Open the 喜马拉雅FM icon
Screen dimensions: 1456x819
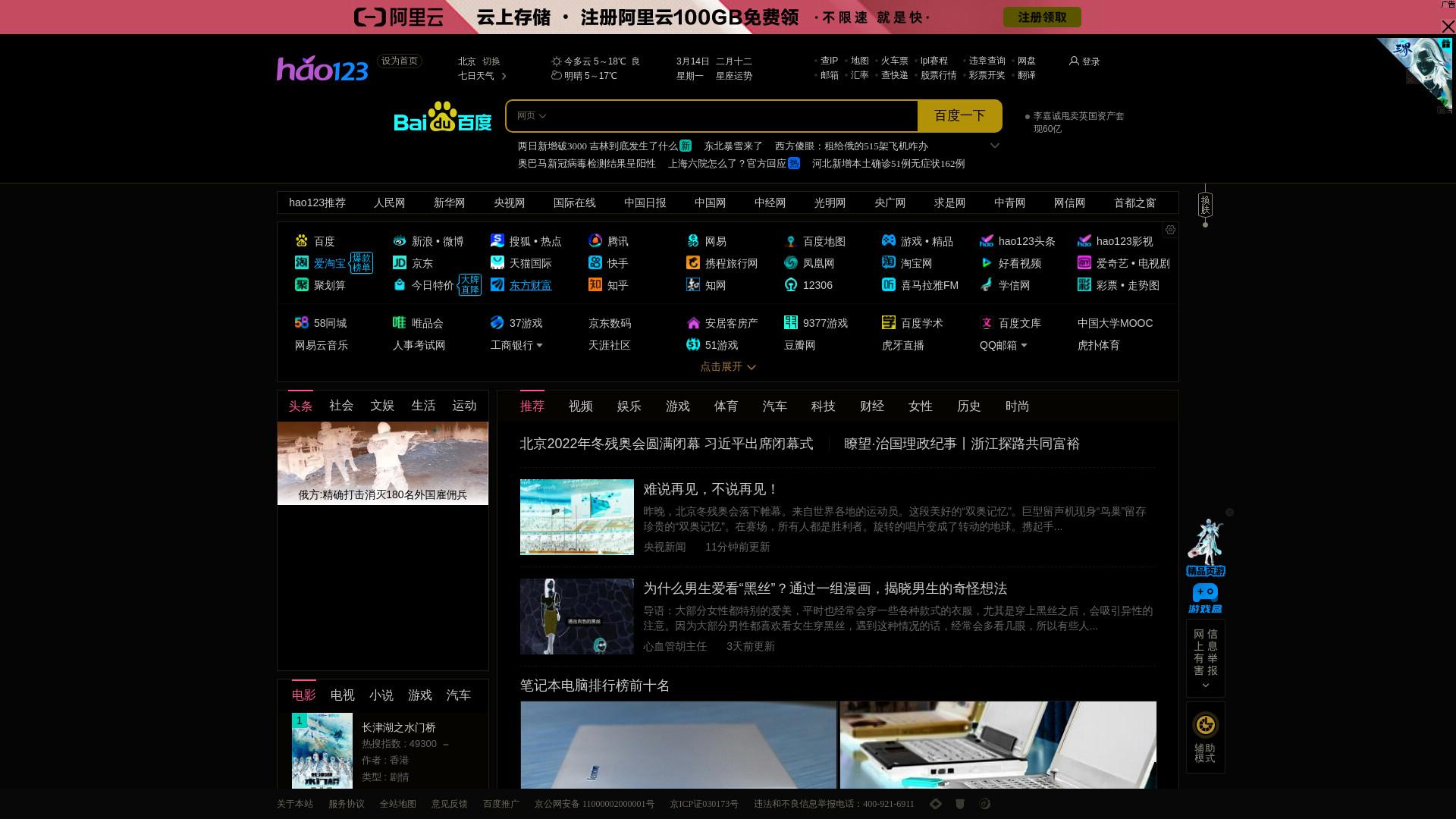pyautogui.click(x=889, y=285)
